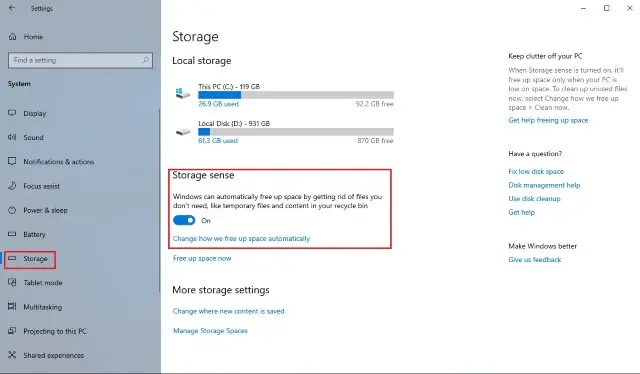Click Free up space now link
640x374 pixels.
click(x=202, y=258)
